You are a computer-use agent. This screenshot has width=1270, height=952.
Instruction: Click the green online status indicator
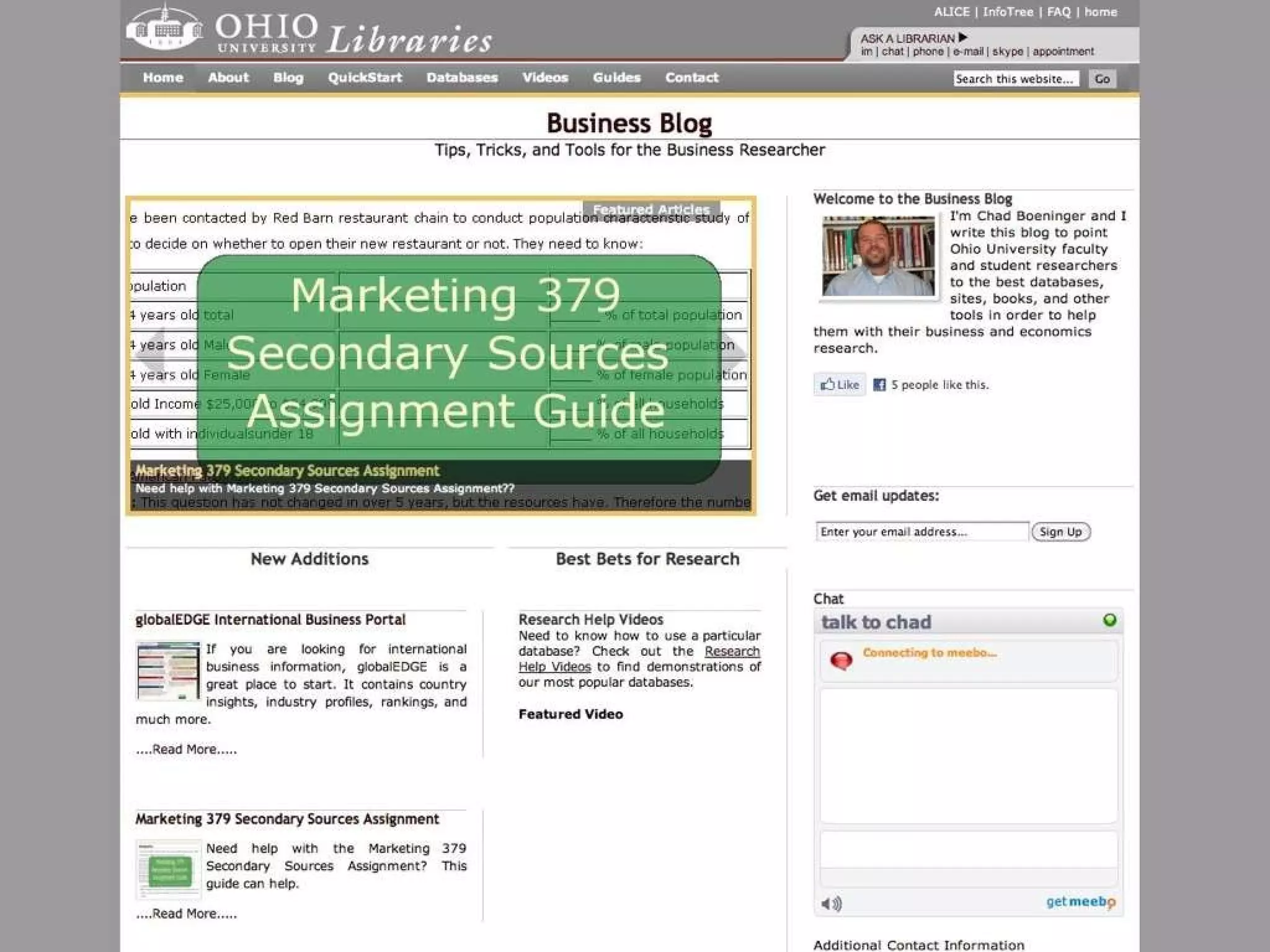coord(1109,620)
